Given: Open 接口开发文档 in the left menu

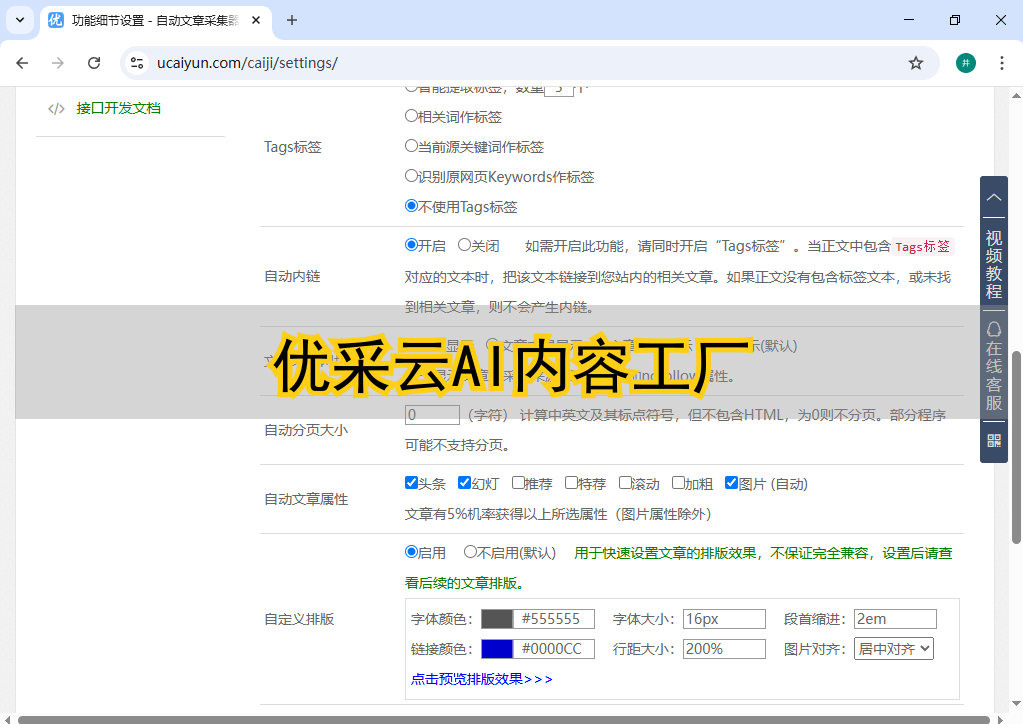Looking at the screenshot, I should (x=118, y=108).
